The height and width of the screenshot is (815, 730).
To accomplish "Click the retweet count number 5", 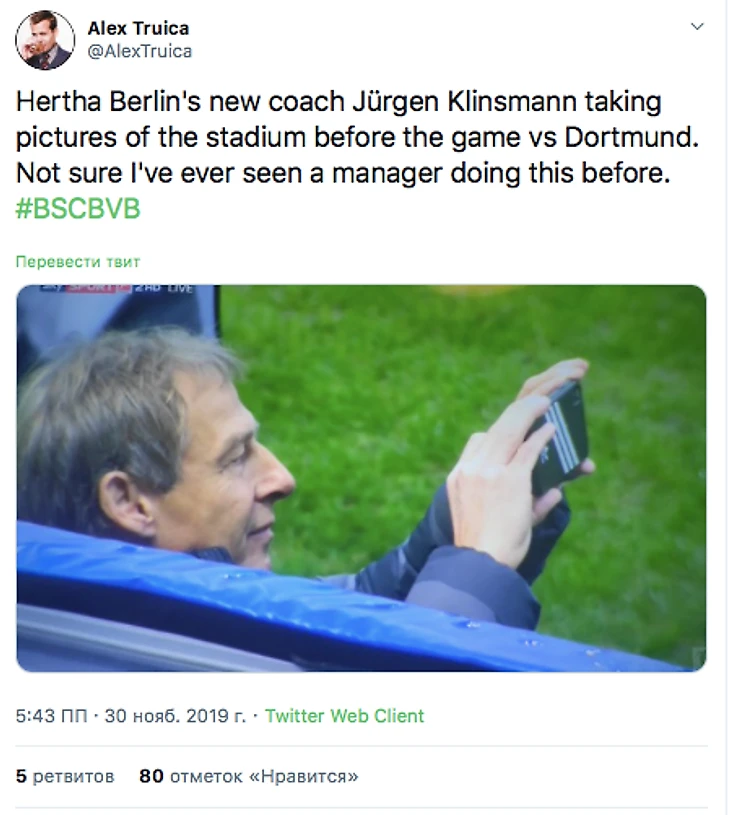I will pyautogui.click(x=22, y=776).
